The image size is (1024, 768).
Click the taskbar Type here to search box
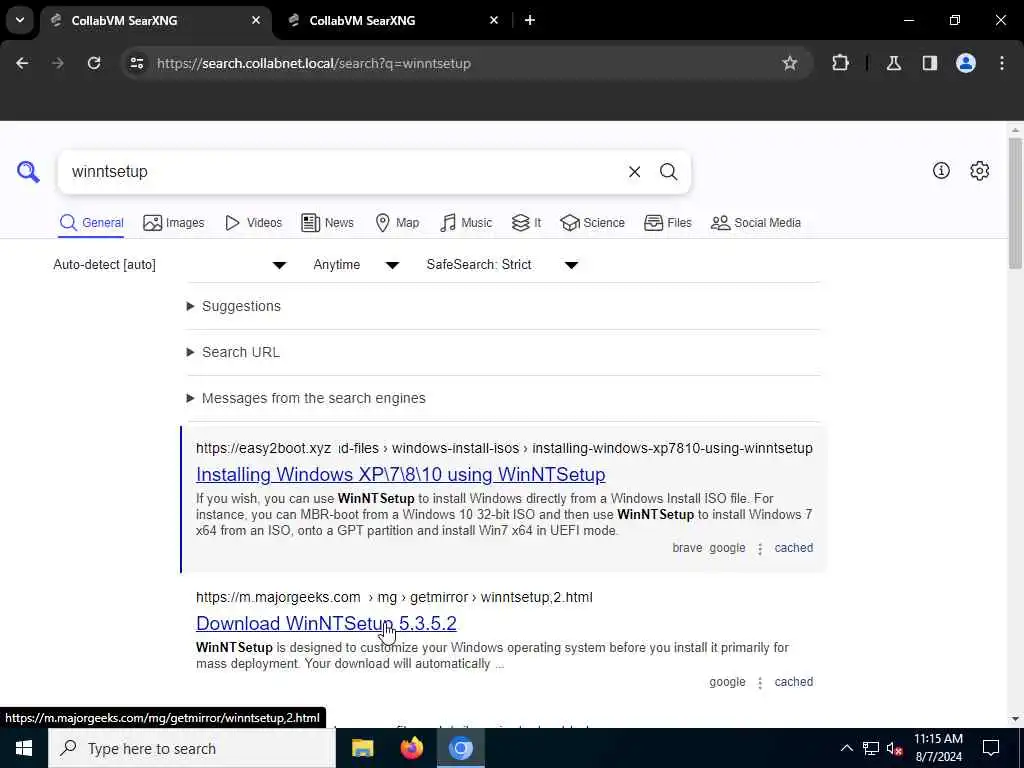[x=192, y=748]
